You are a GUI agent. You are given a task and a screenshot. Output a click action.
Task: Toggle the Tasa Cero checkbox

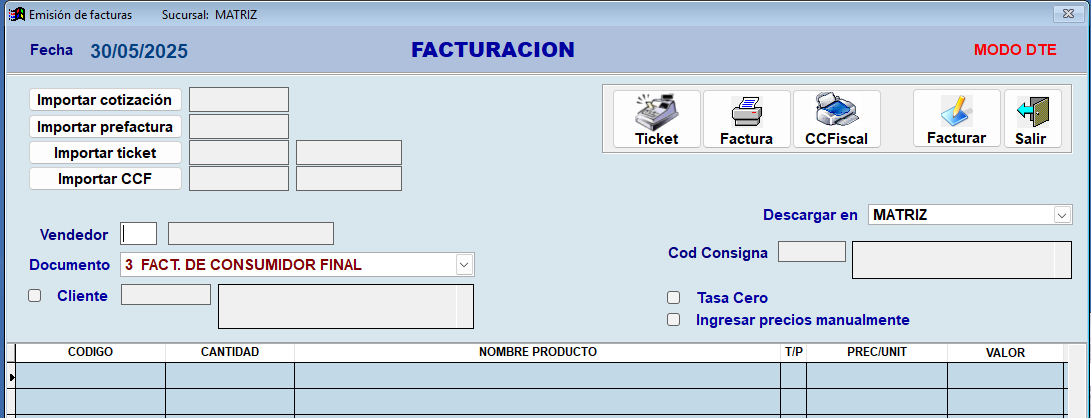click(674, 298)
